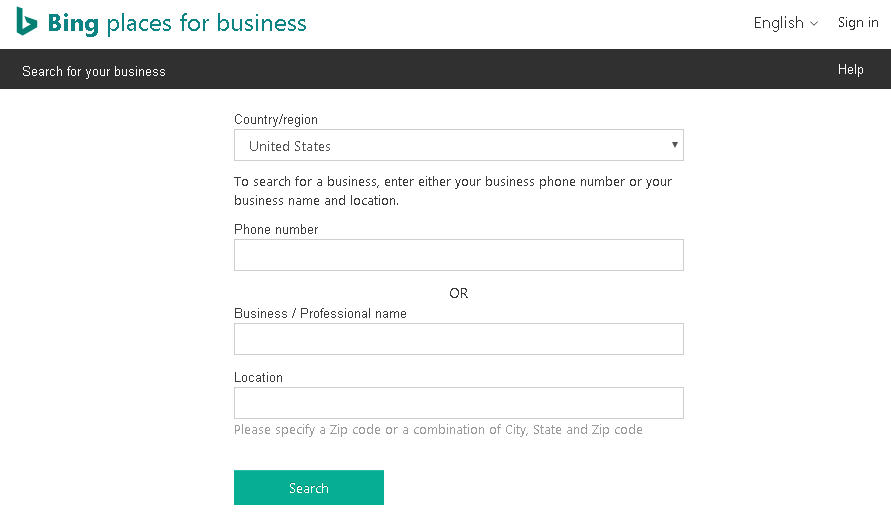Click the "OR" separator text
Viewport: 891px width, 520px height.
(x=458, y=294)
